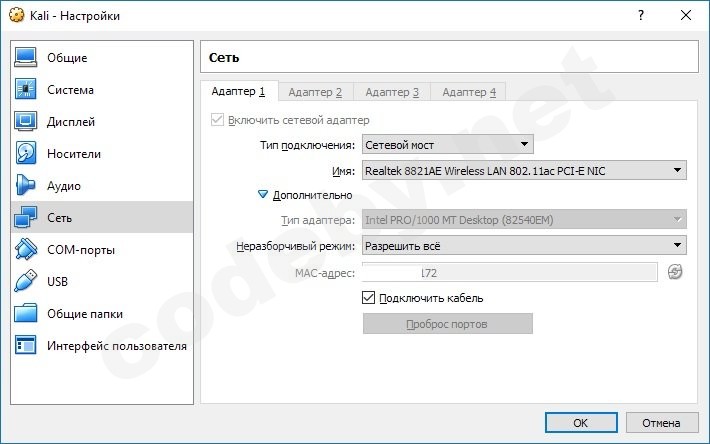Click the OK button

click(x=581, y=423)
